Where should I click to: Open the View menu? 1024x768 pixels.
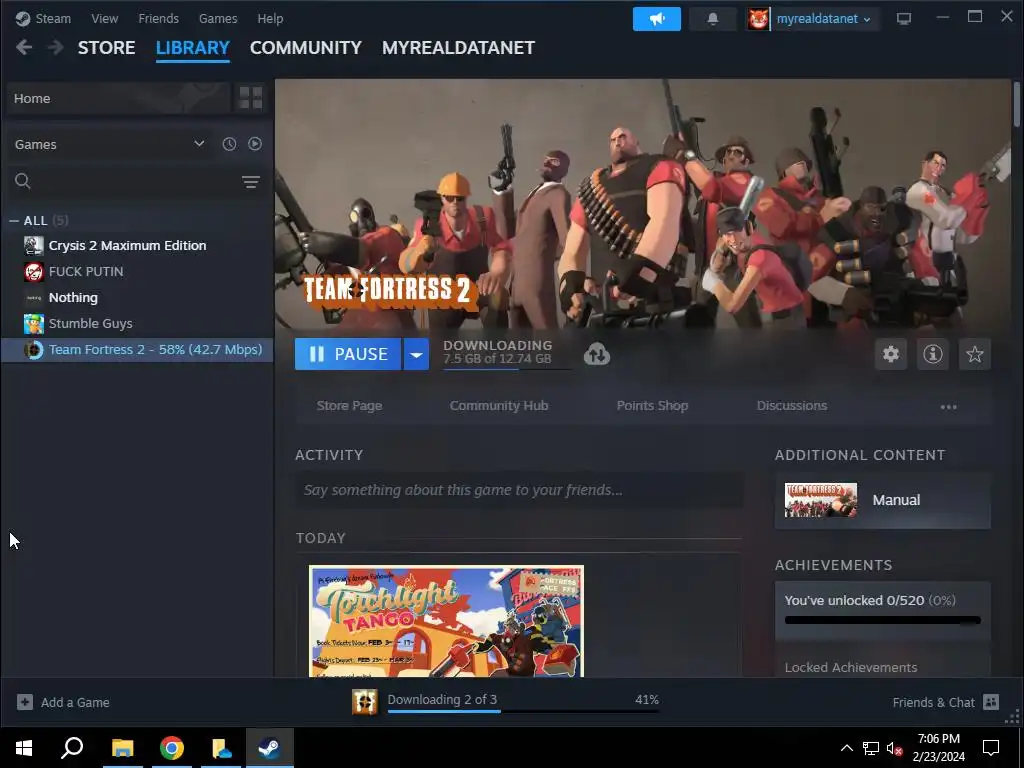(x=104, y=18)
